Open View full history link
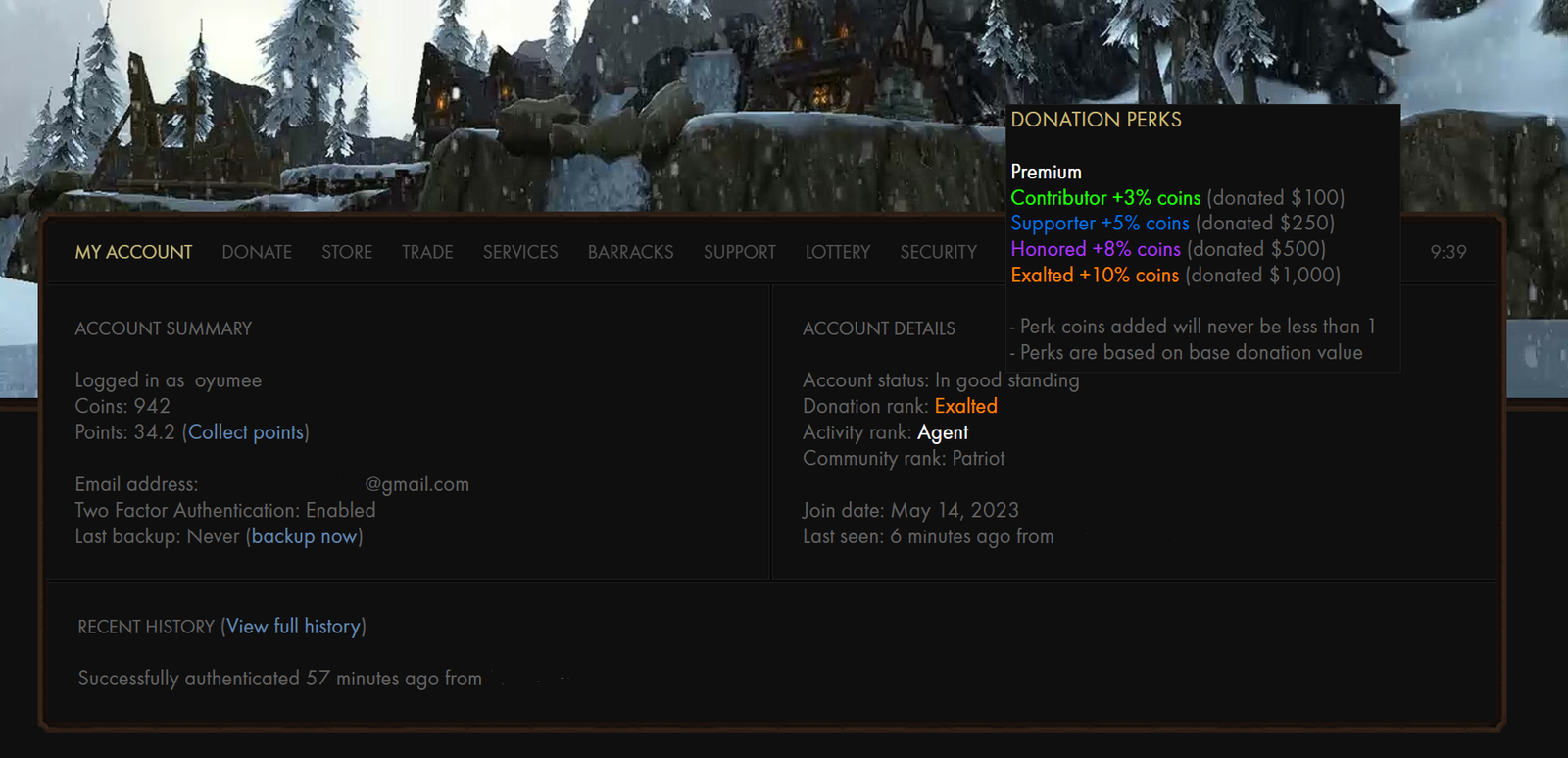Viewport: 1568px width, 758px height. (x=293, y=627)
